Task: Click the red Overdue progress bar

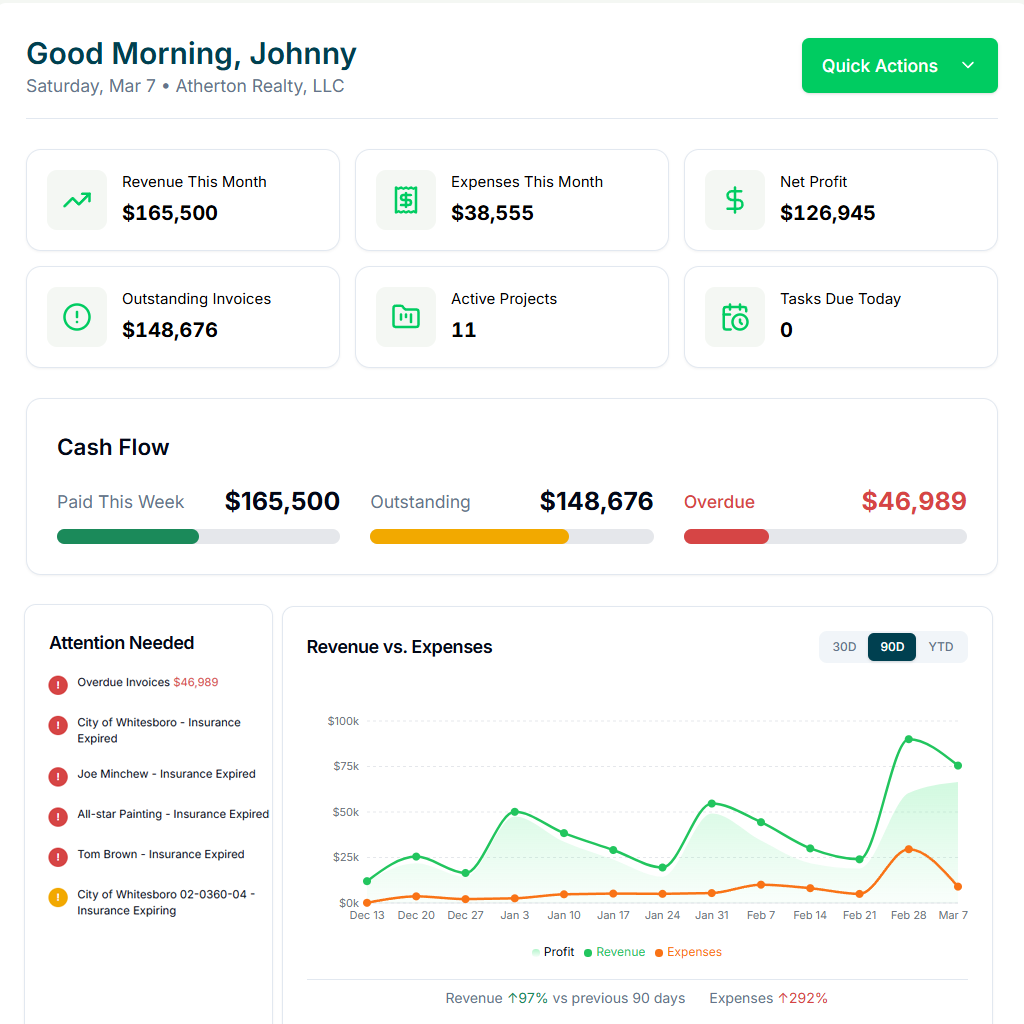Action: [726, 537]
